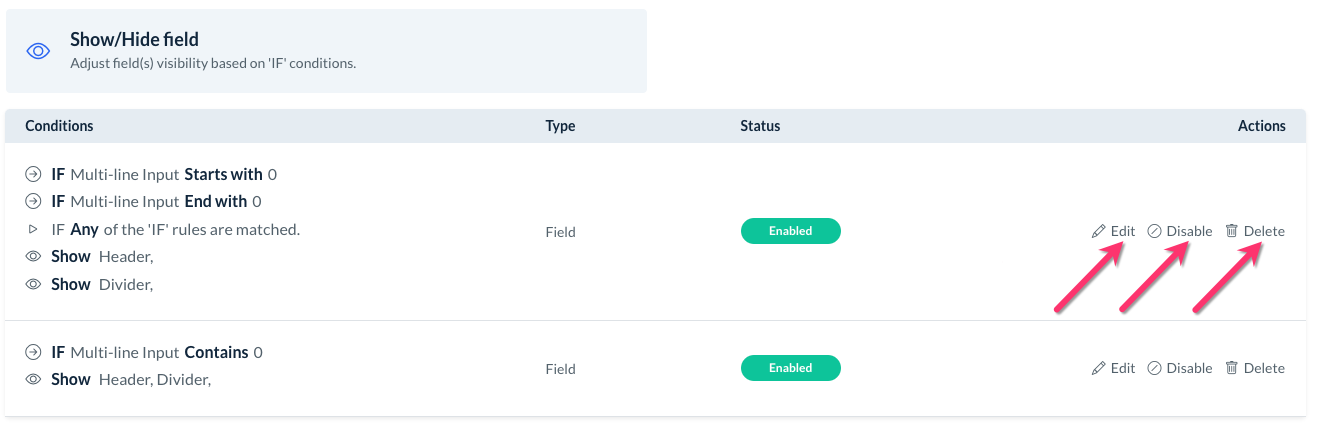This screenshot has width=1322, height=429.
Task: Click the Status column header
Action: point(760,126)
